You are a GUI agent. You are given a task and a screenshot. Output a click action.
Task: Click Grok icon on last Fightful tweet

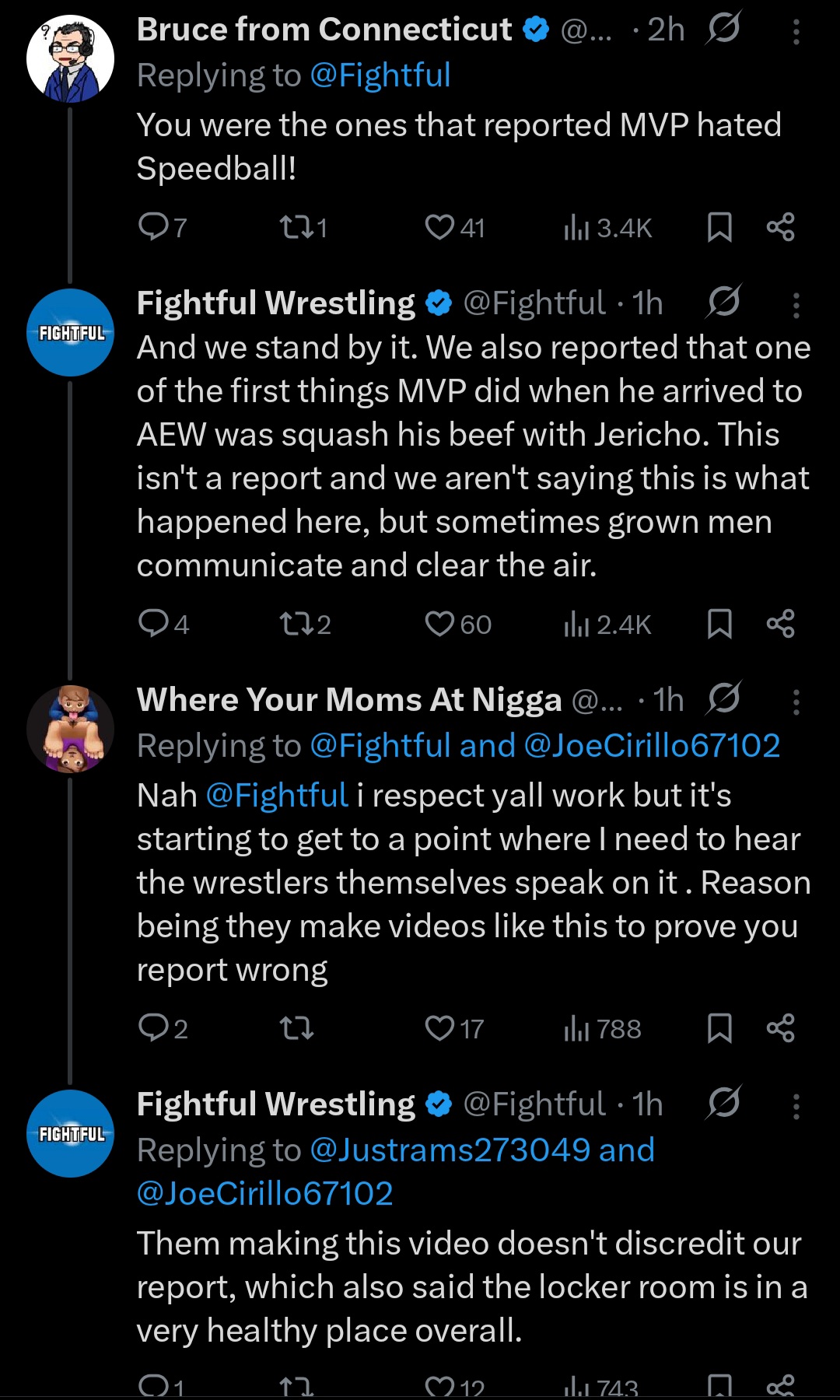[723, 1103]
